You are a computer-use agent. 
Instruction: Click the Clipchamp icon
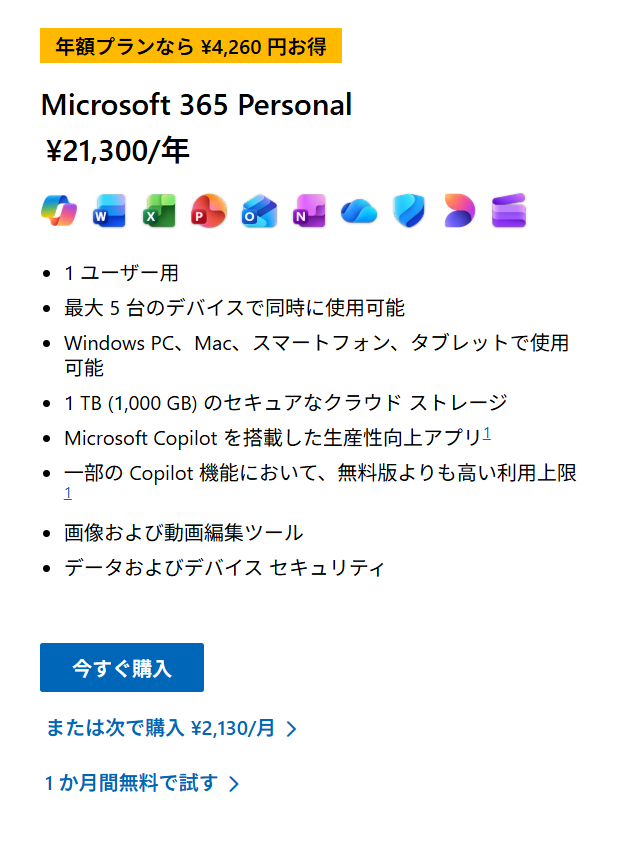(509, 211)
